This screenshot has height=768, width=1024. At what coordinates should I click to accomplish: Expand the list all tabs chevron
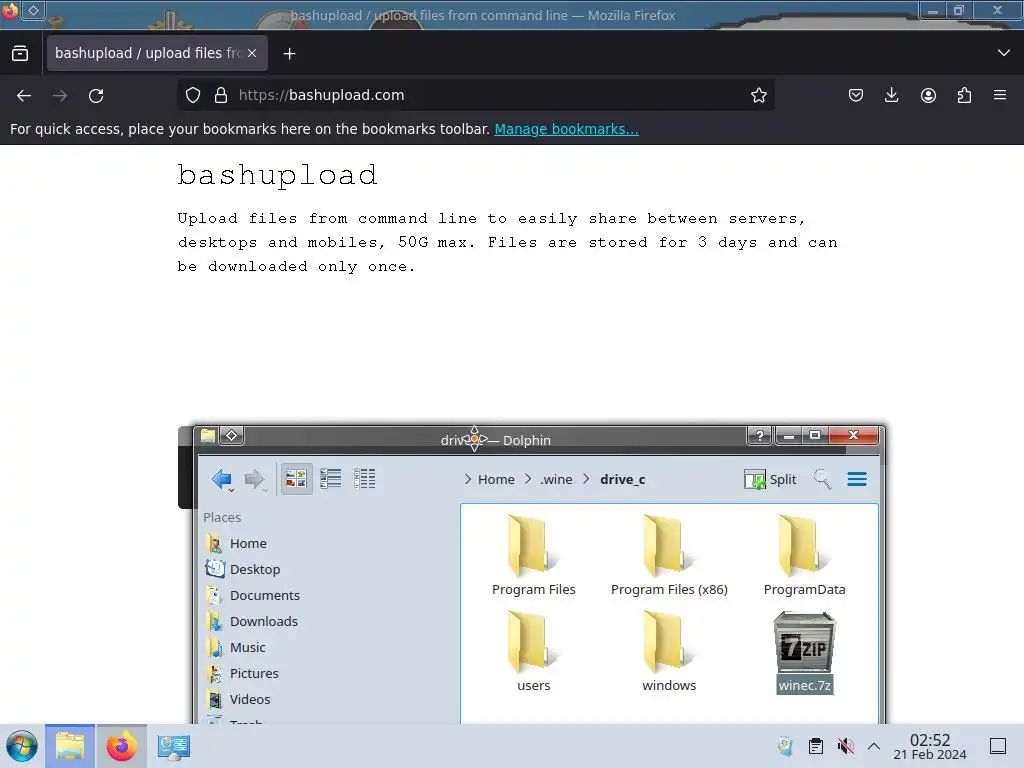coord(1004,53)
